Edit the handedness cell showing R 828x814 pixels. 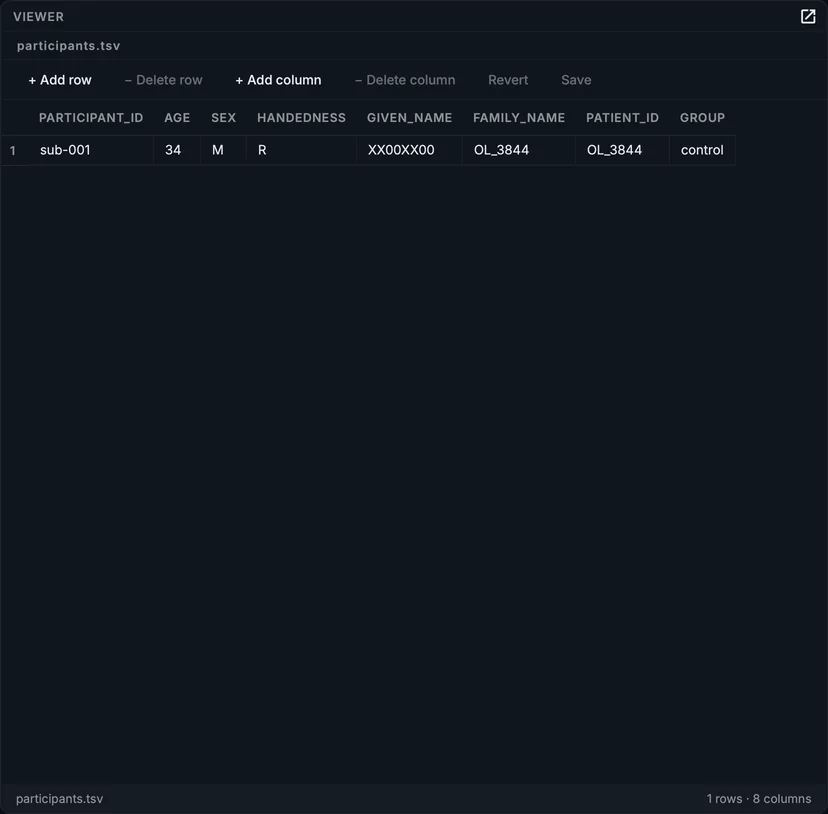coord(302,150)
